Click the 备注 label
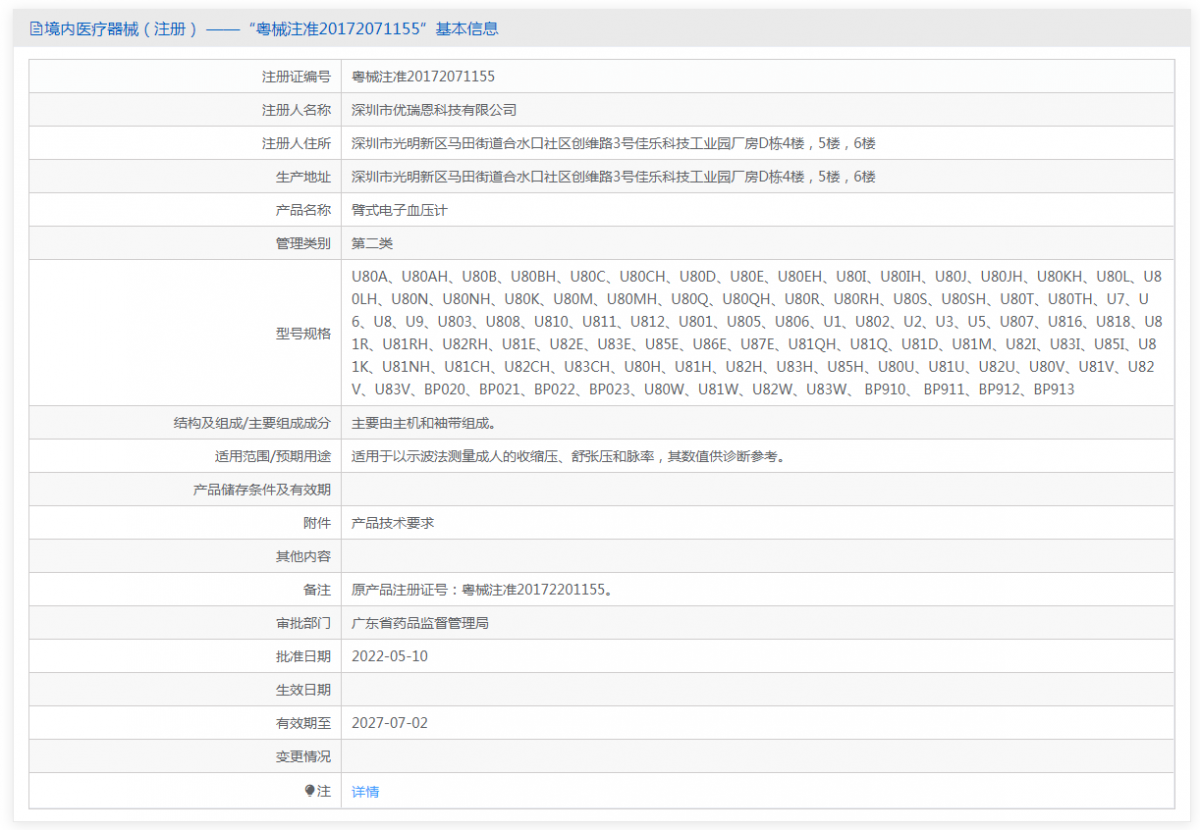This screenshot has width=1200, height=830. click(x=317, y=590)
